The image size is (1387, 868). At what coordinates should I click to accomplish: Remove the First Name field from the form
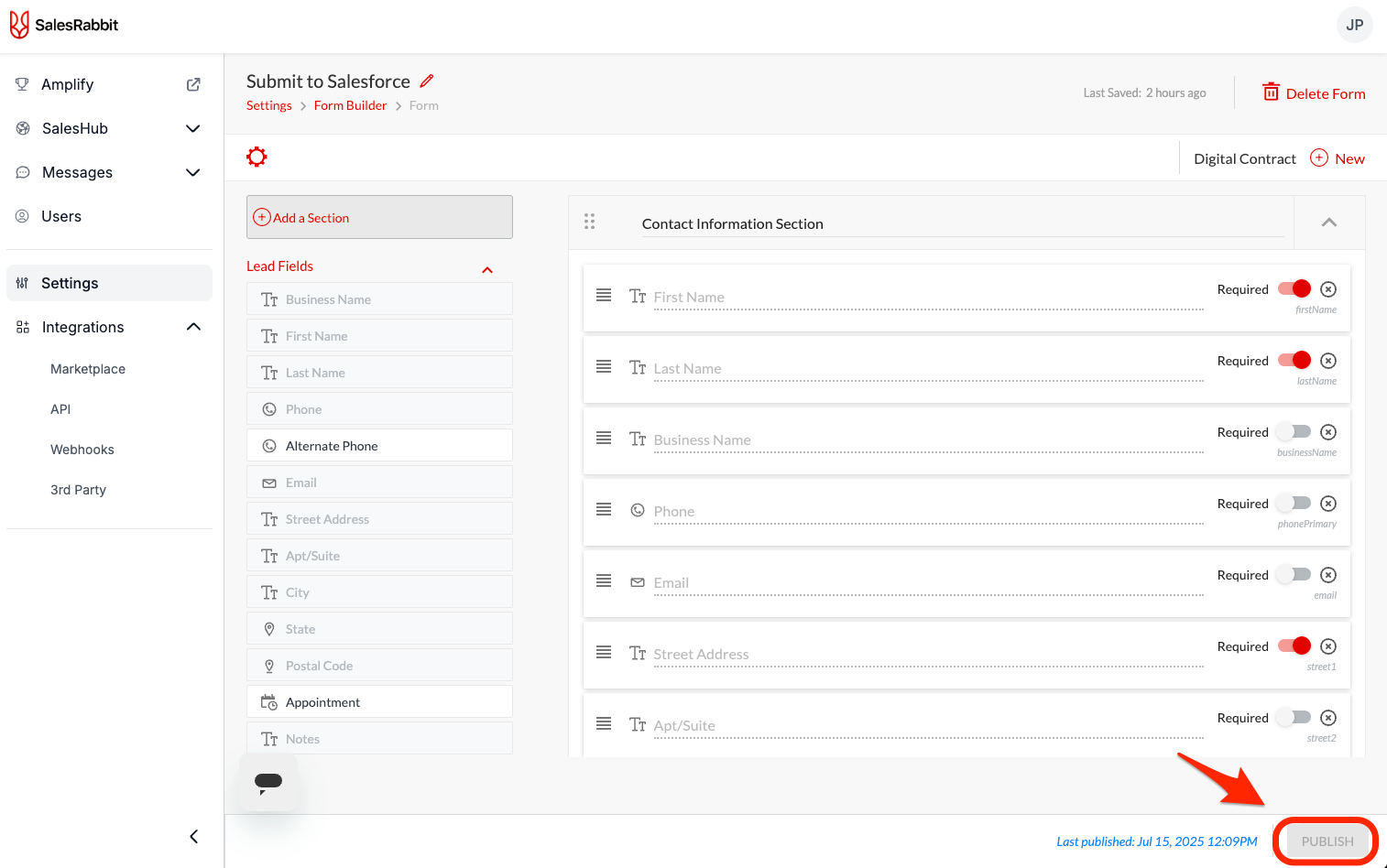(1328, 289)
